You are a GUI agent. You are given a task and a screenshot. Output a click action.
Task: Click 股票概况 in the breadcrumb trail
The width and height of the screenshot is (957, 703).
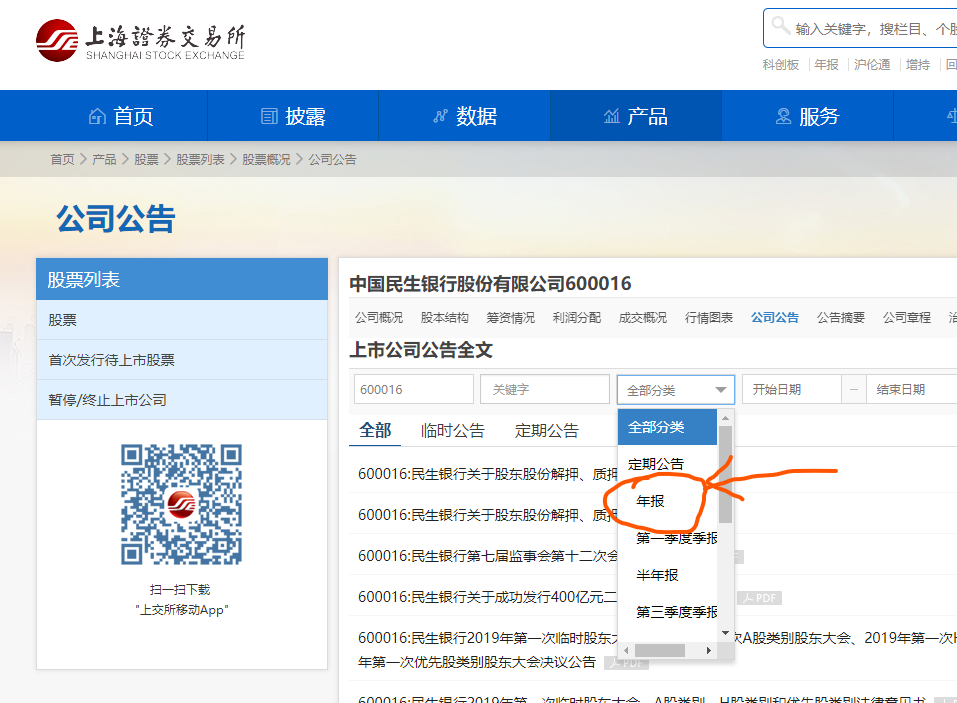point(266,160)
